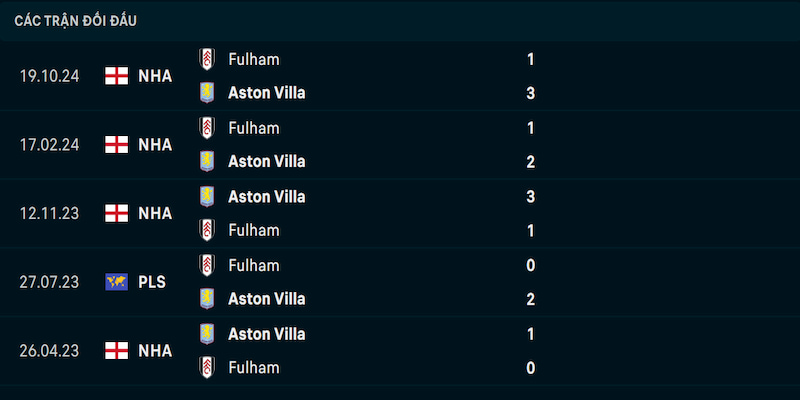Open Aston Villa team link in 26.04.23 match
This screenshot has width=800, height=400.
[267, 334]
